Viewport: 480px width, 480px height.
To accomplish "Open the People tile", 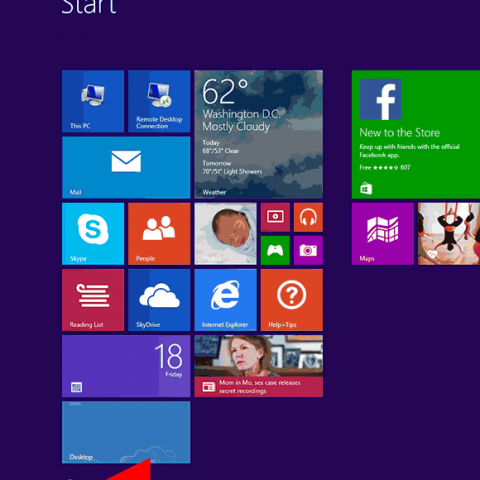I will [x=159, y=234].
